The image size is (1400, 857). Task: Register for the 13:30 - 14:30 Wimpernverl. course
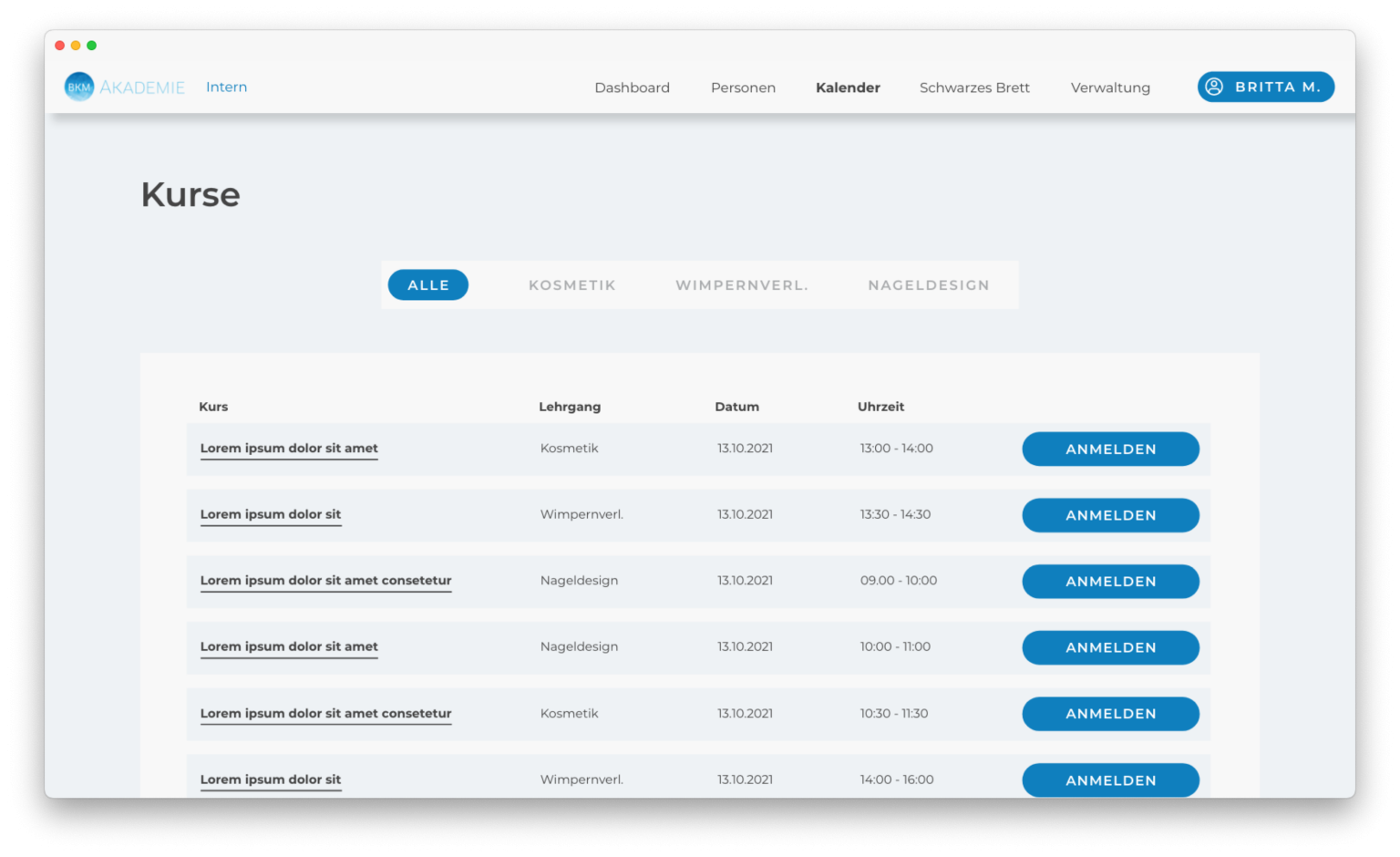tap(1110, 515)
